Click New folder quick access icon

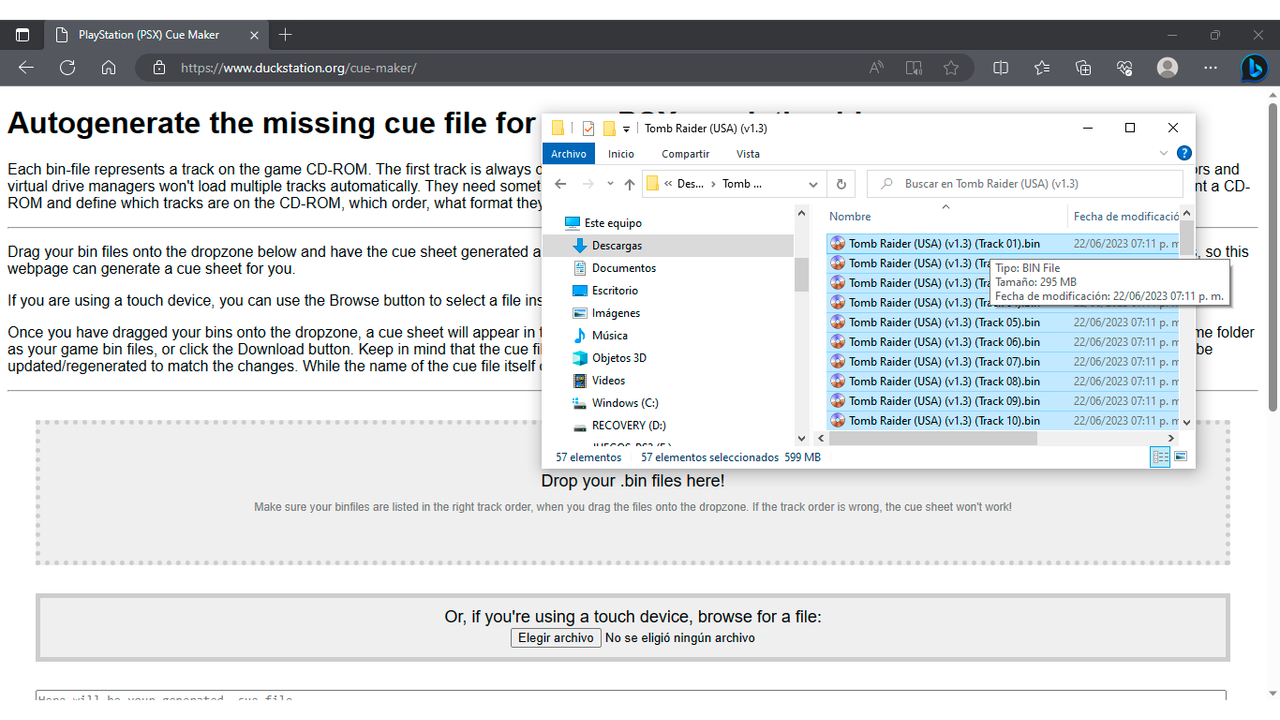click(x=608, y=128)
